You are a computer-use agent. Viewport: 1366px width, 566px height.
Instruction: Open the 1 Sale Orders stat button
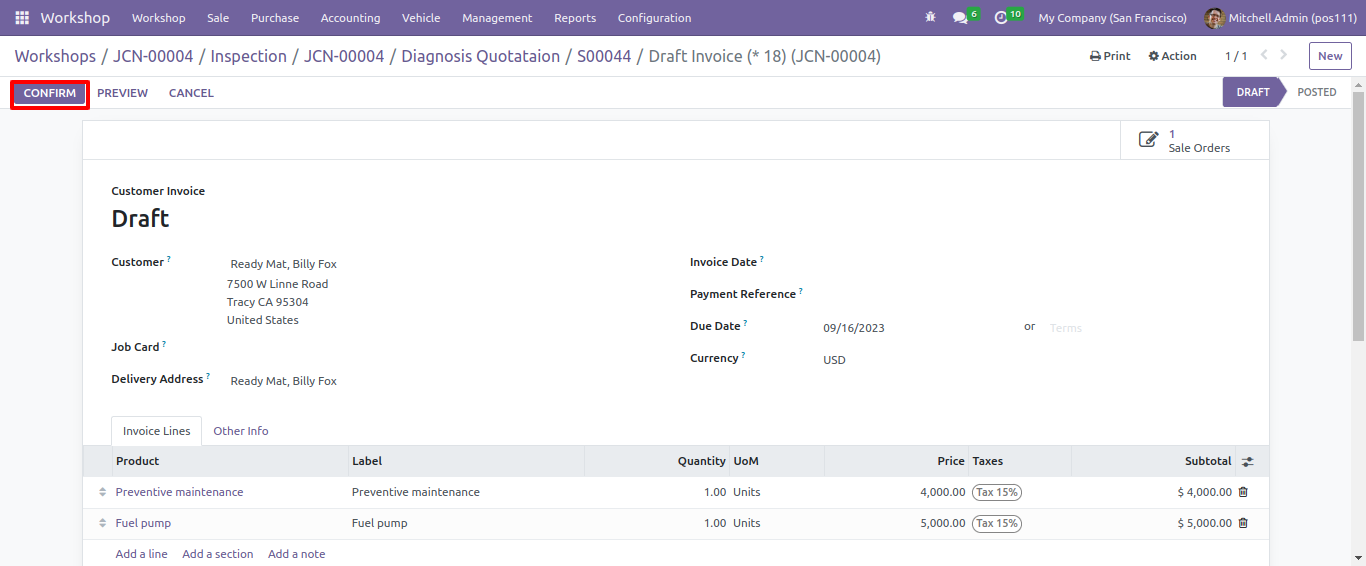[1194, 140]
